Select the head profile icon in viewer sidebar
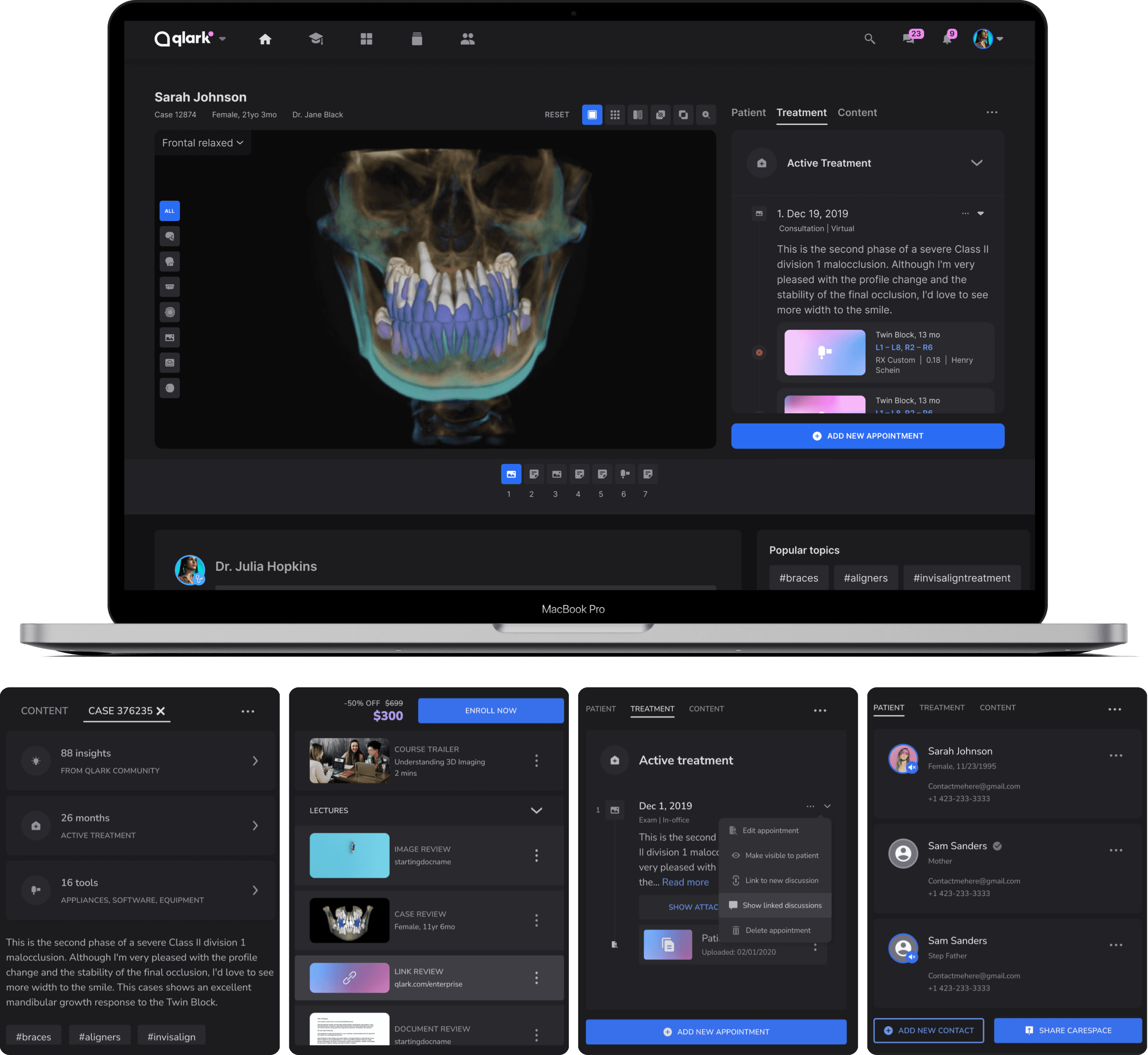The image size is (1148, 1055). coord(169,236)
